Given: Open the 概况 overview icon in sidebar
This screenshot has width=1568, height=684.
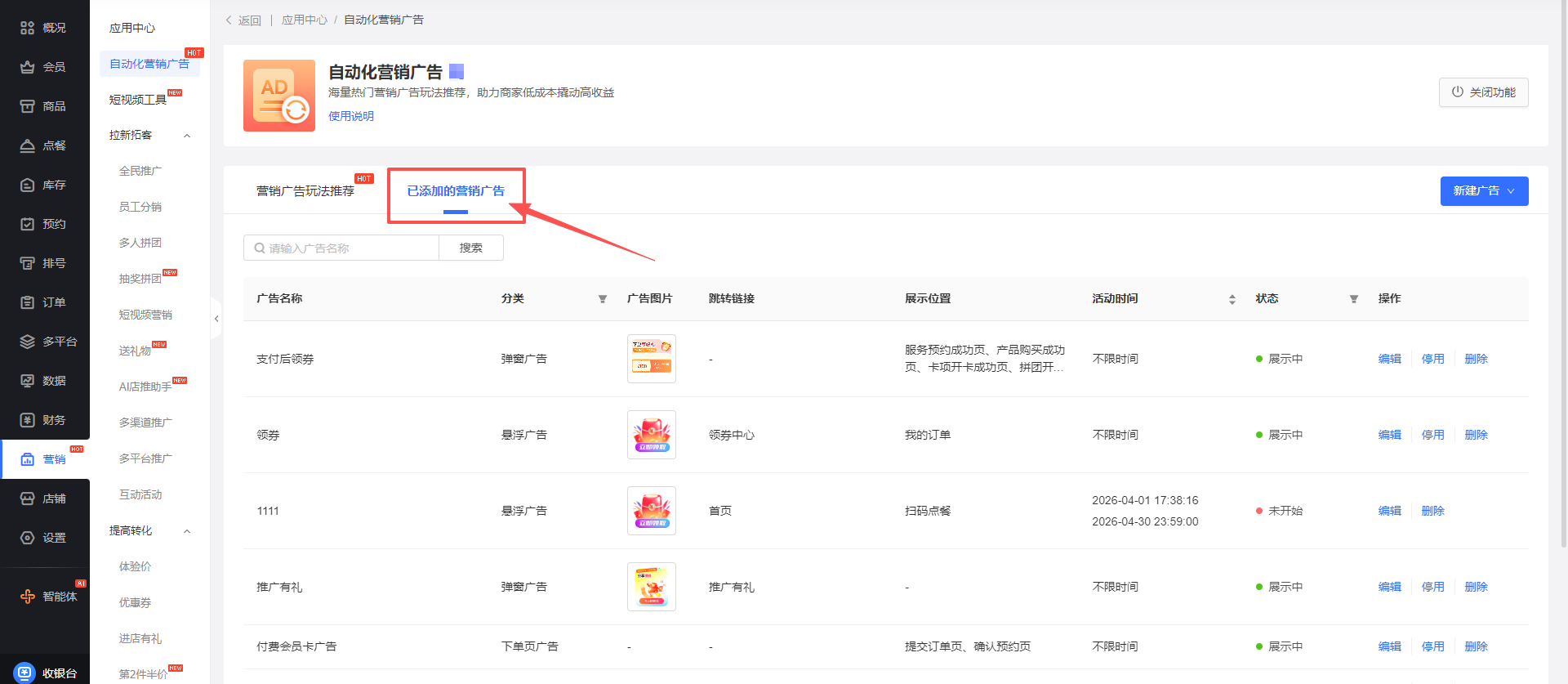Looking at the screenshot, I should [x=27, y=28].
